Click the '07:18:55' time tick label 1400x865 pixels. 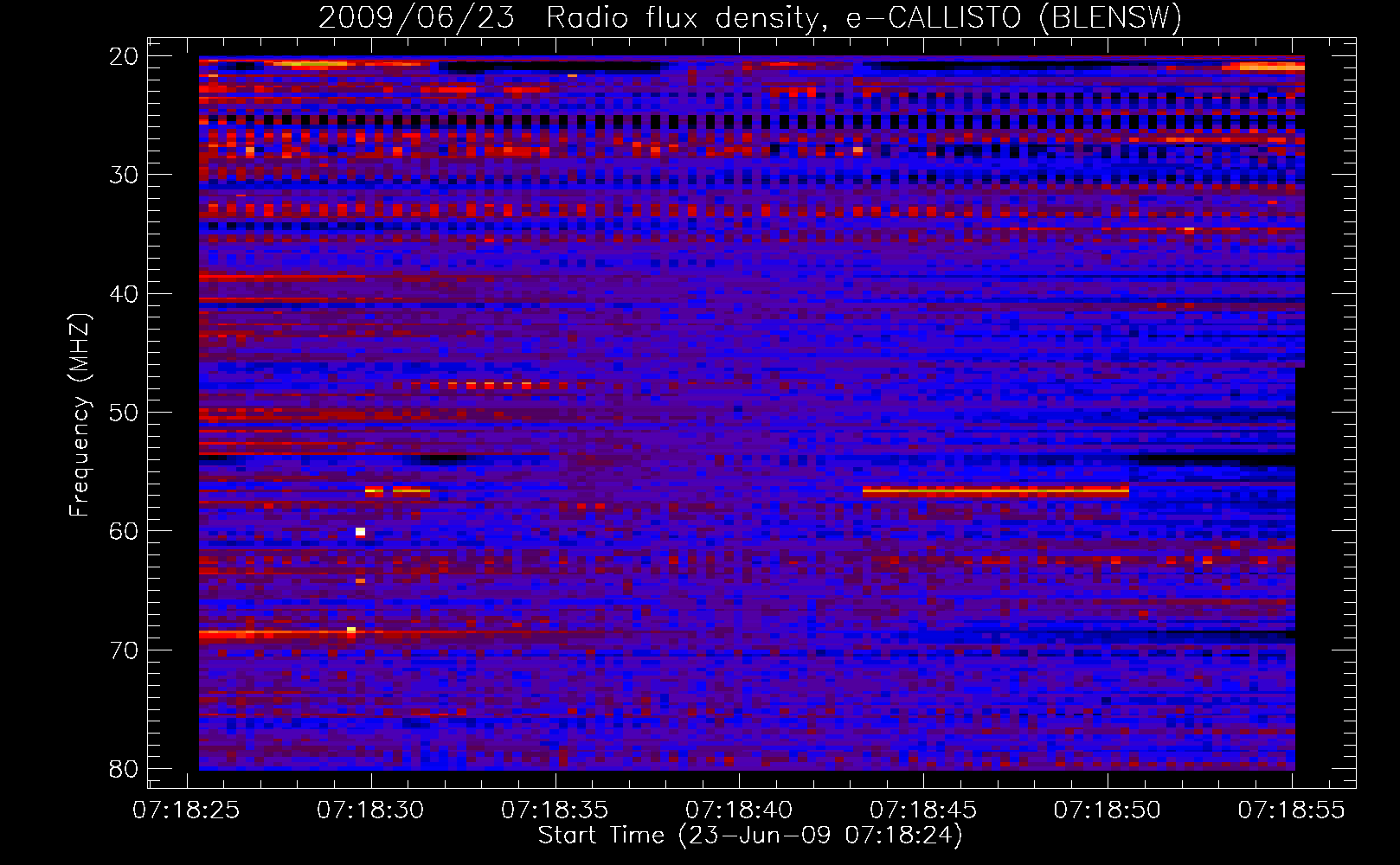coord(1292,811)
